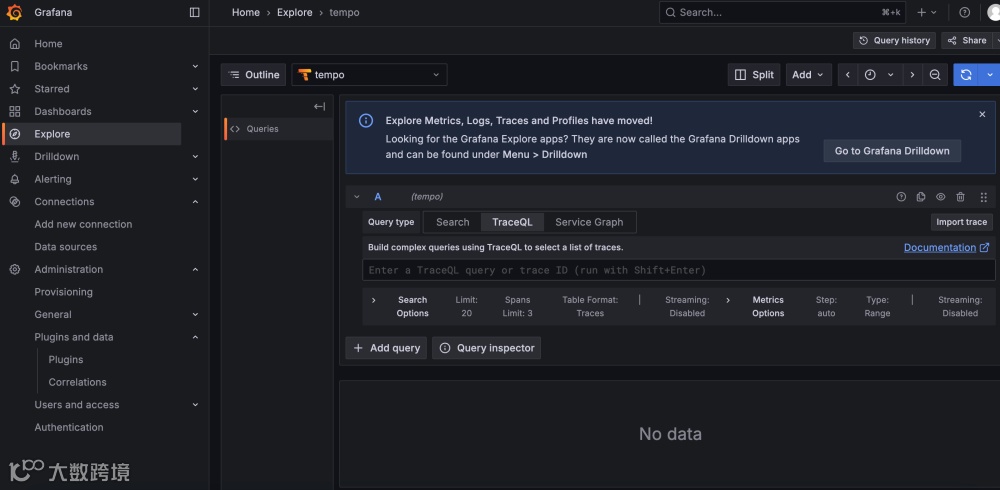Open the plus New menu
Screen dimensions: 1000x490
tap(927, 12)
